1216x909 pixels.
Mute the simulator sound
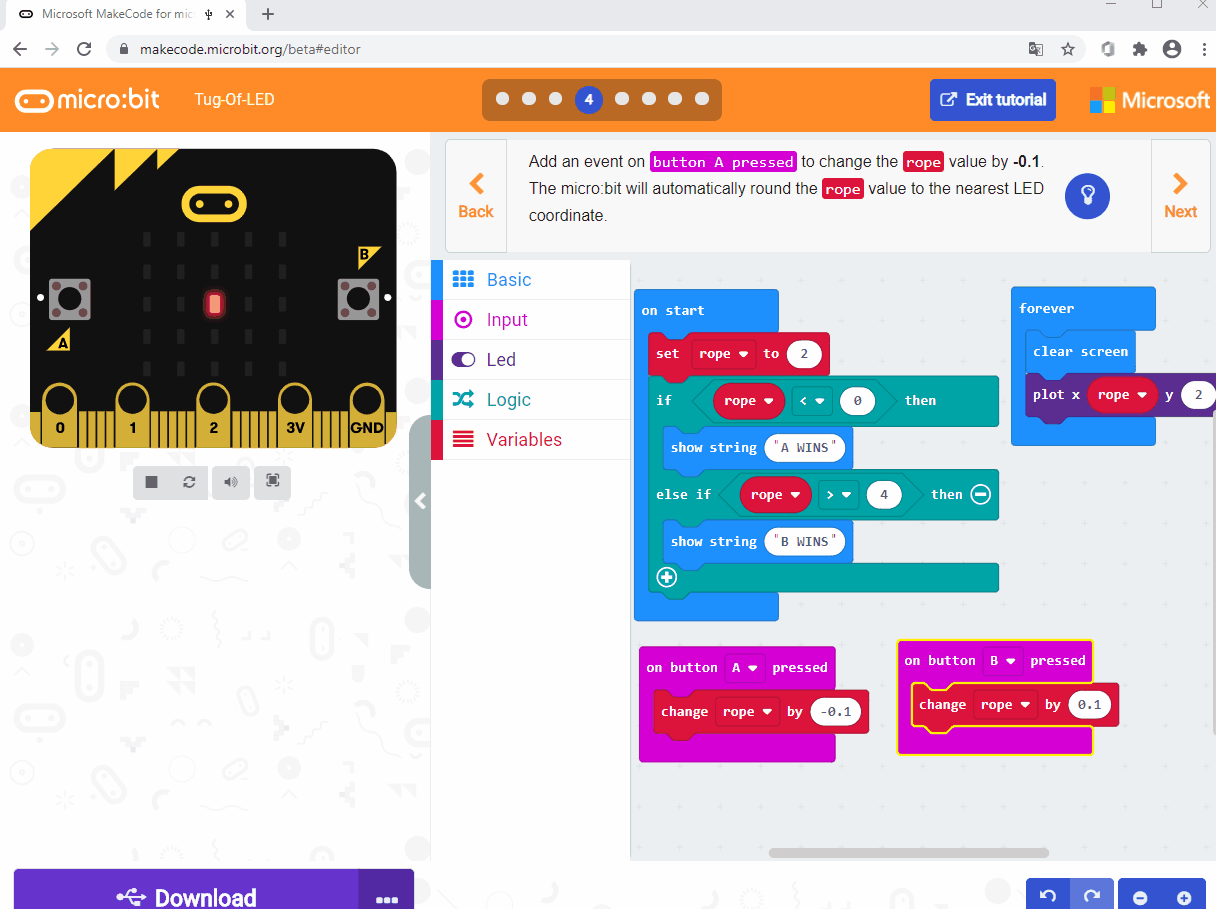point(231,482)
